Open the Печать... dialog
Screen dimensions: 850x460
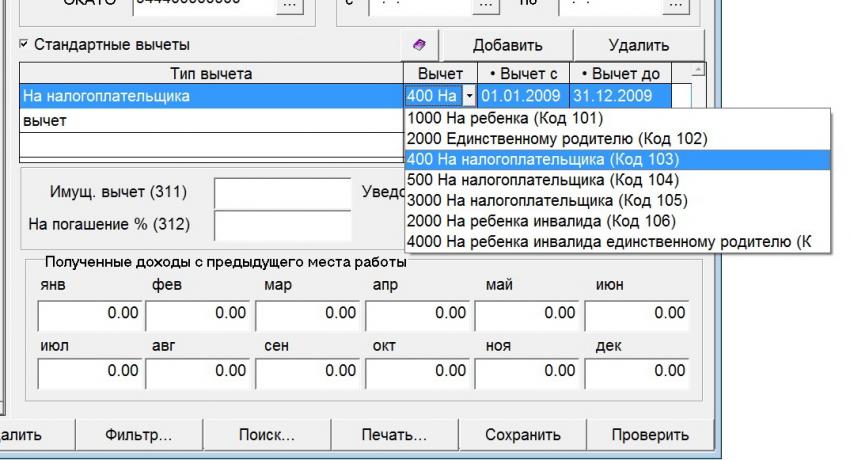click(x=394, y=436)
